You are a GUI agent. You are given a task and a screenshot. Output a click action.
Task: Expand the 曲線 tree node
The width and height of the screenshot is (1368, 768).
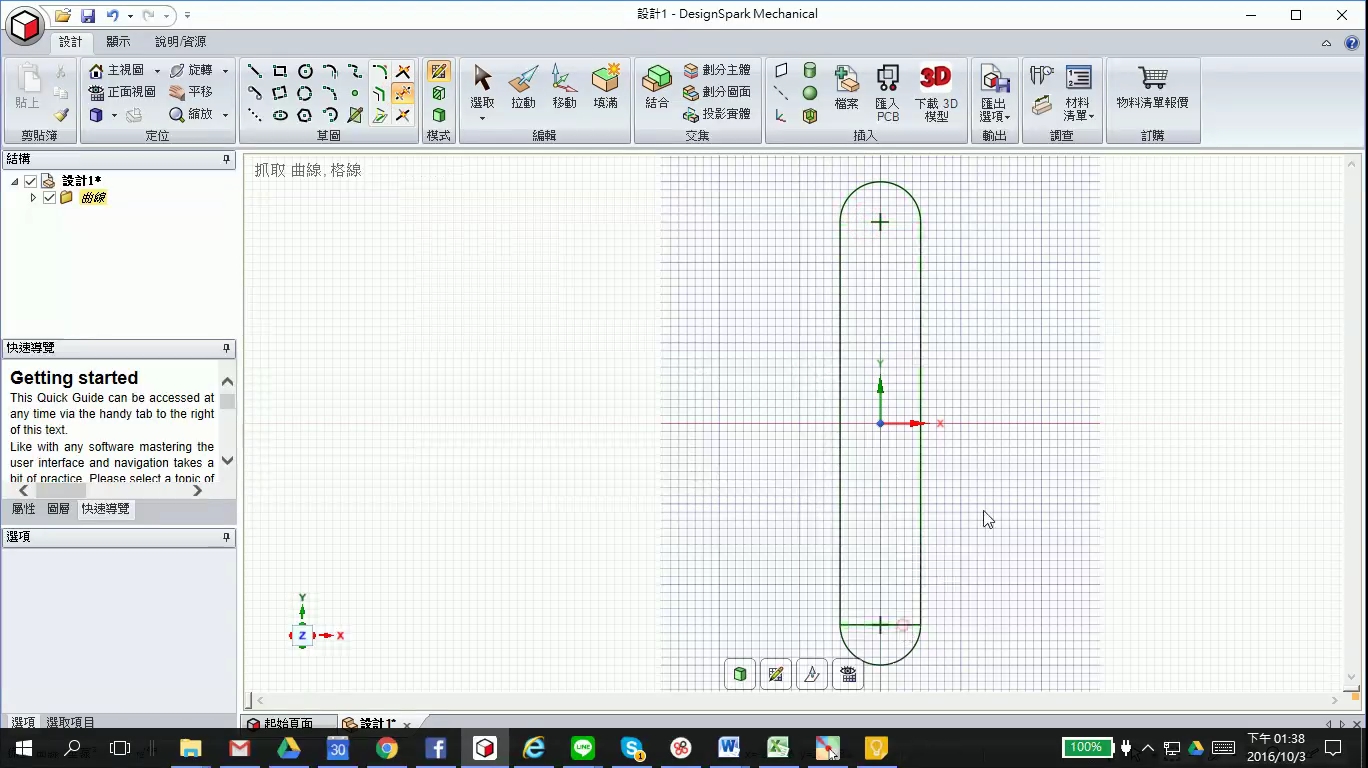(33, 198)
